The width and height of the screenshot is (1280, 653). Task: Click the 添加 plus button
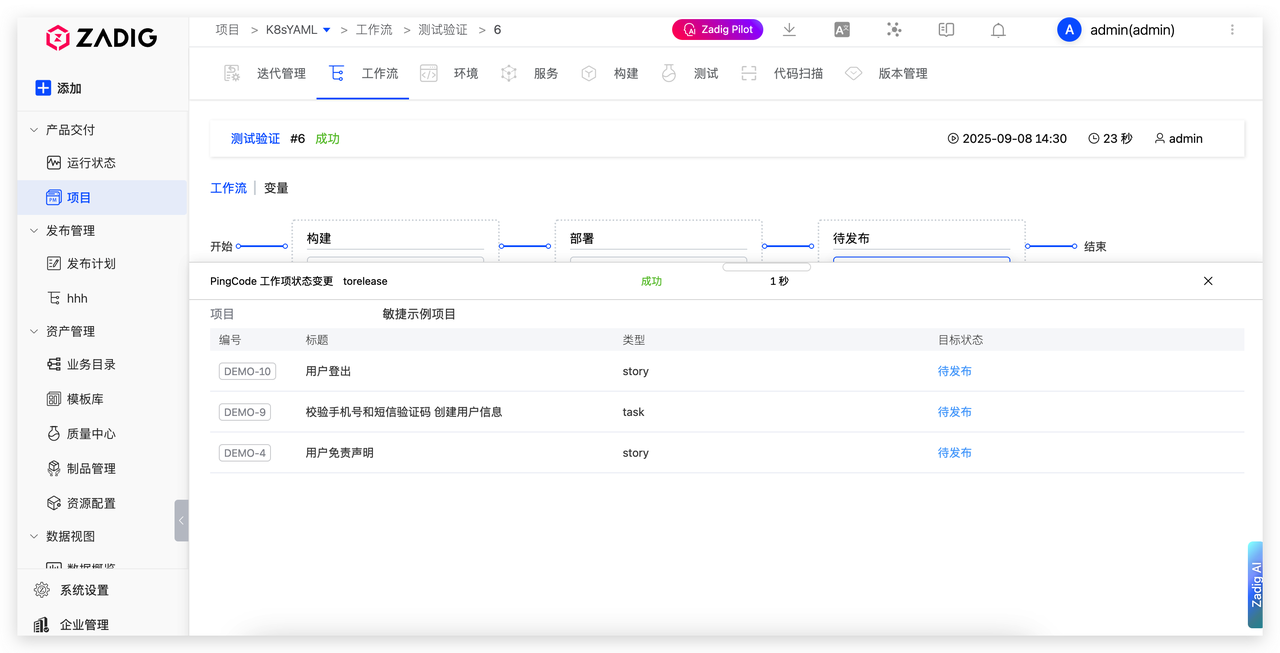(43, 88)
